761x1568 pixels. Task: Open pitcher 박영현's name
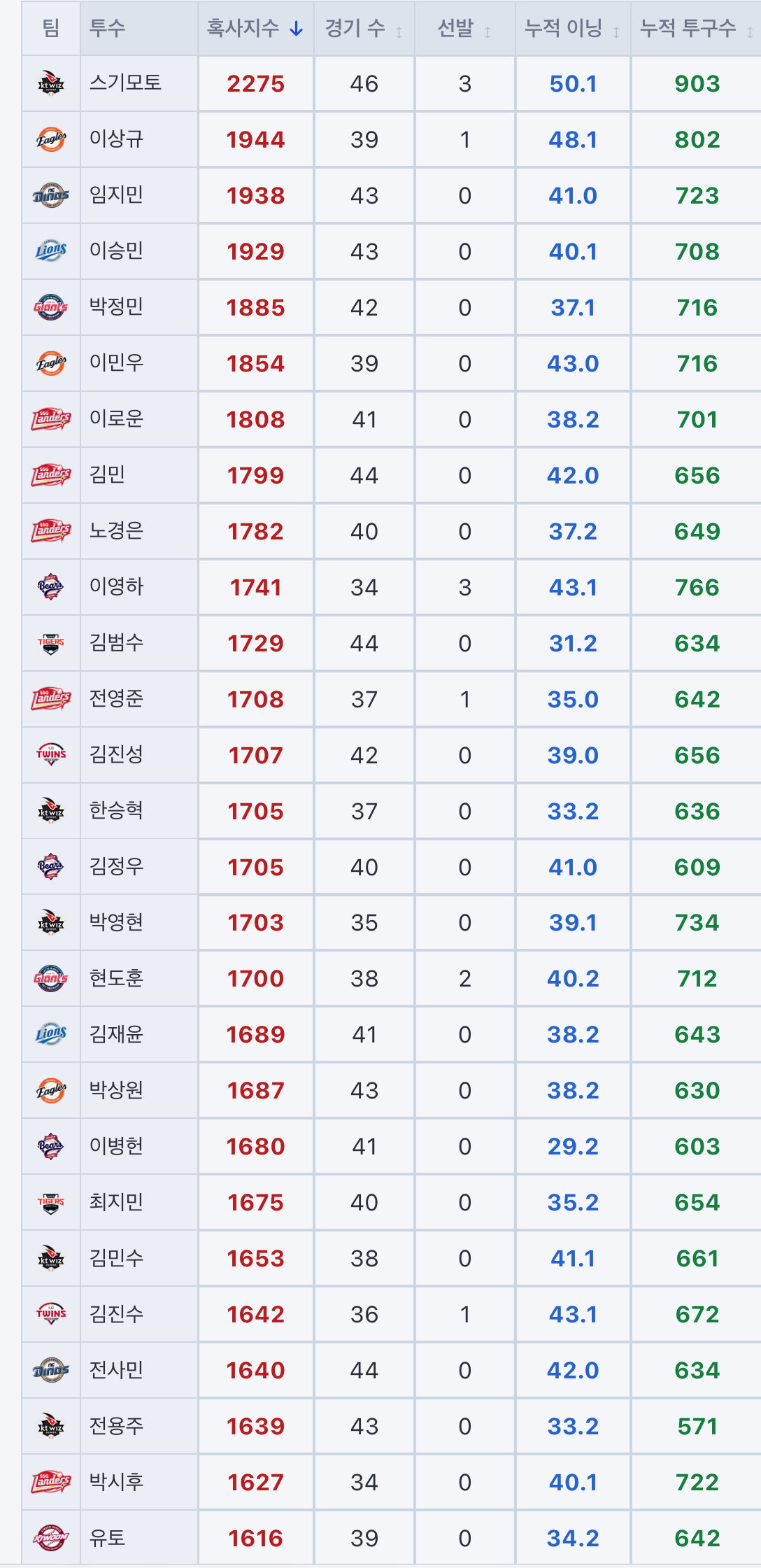point(116,922)
